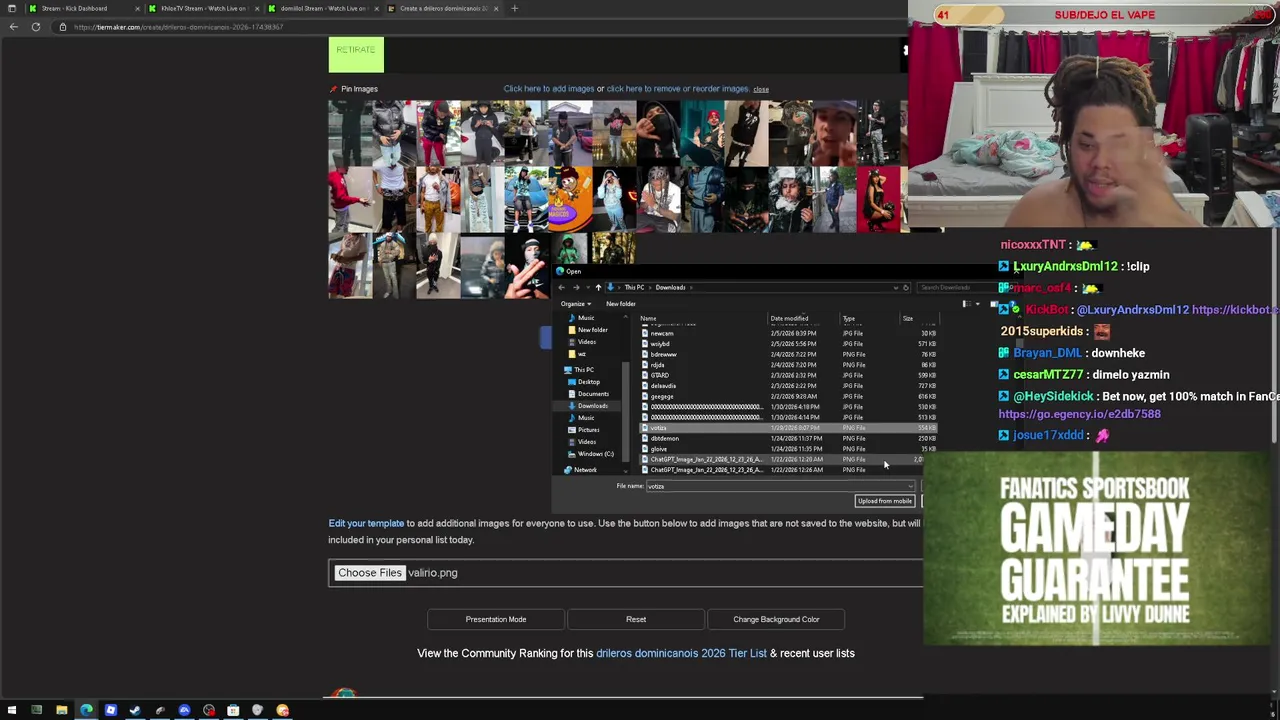Open the recent user lists link

[817, 653]
